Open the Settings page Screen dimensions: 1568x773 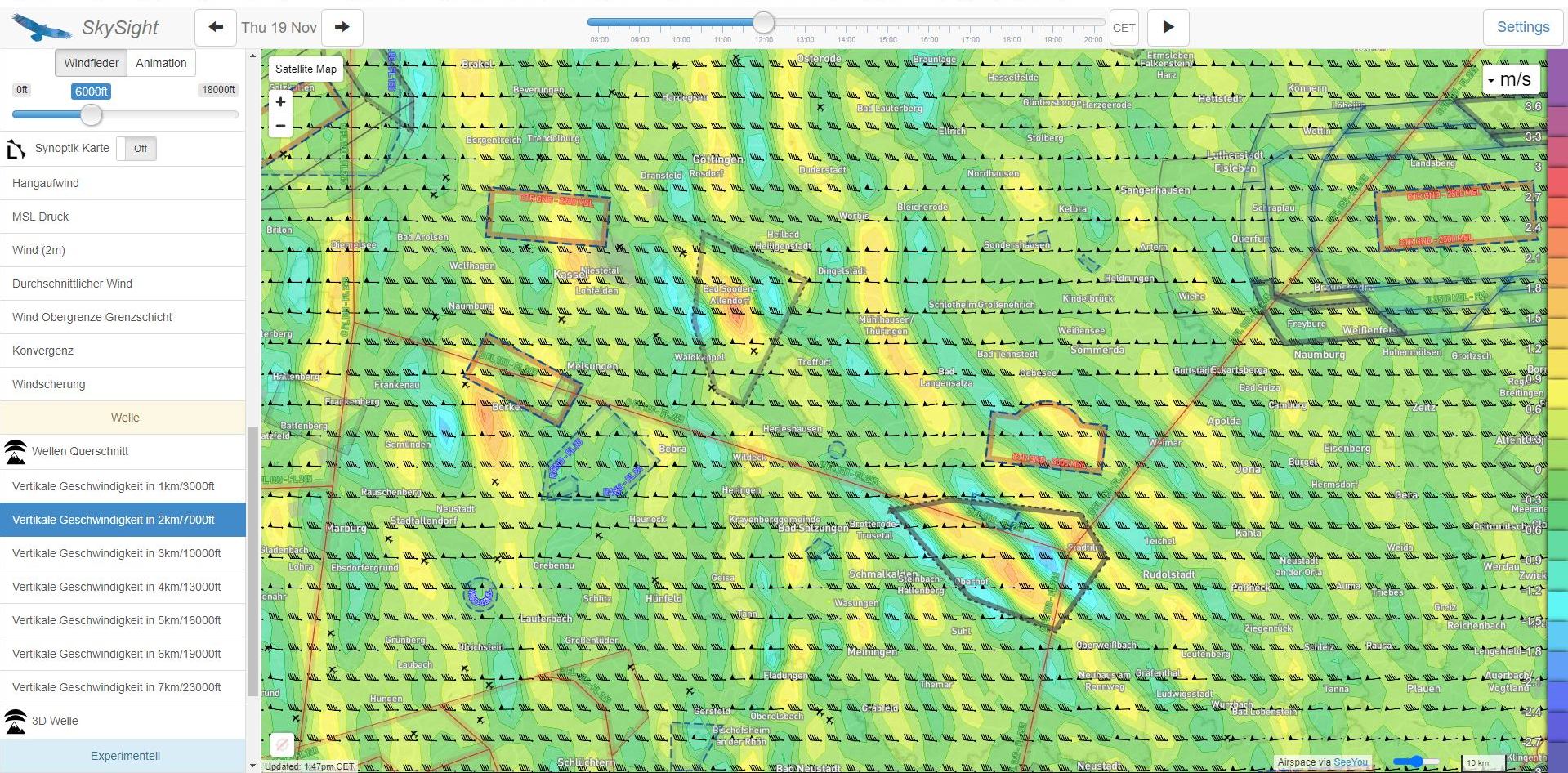(x=1522, y=27)
